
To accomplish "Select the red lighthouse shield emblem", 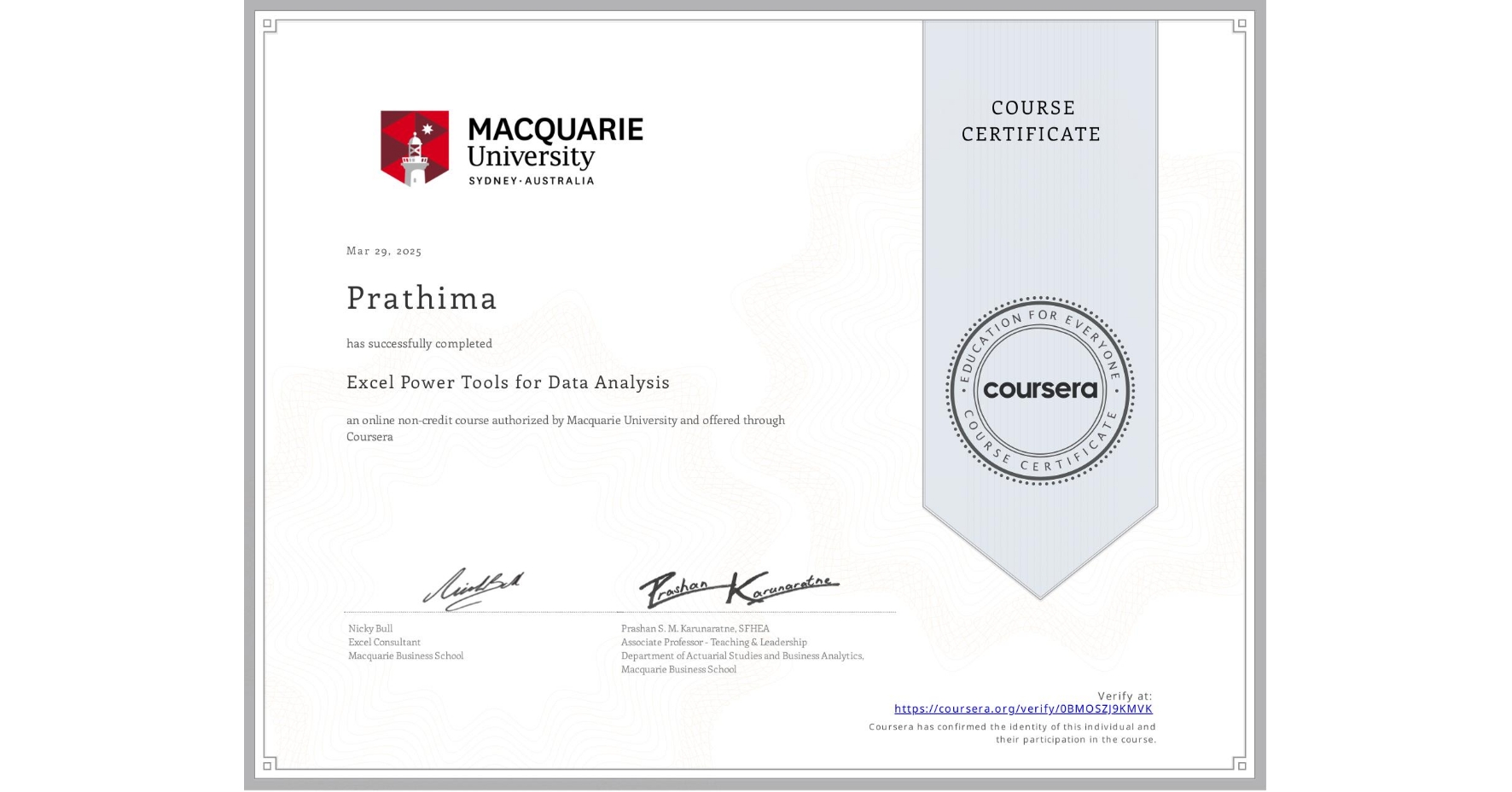I will coord(415,147).
